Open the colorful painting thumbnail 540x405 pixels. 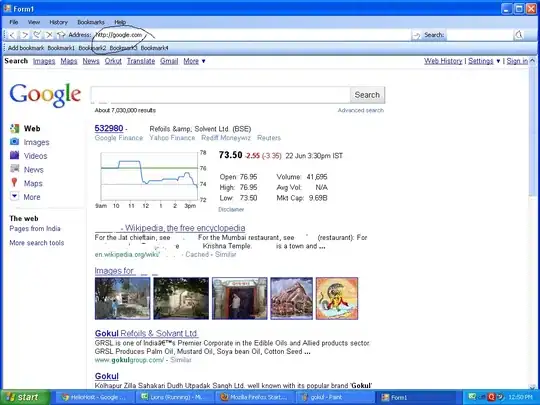[x=337, y=298]
